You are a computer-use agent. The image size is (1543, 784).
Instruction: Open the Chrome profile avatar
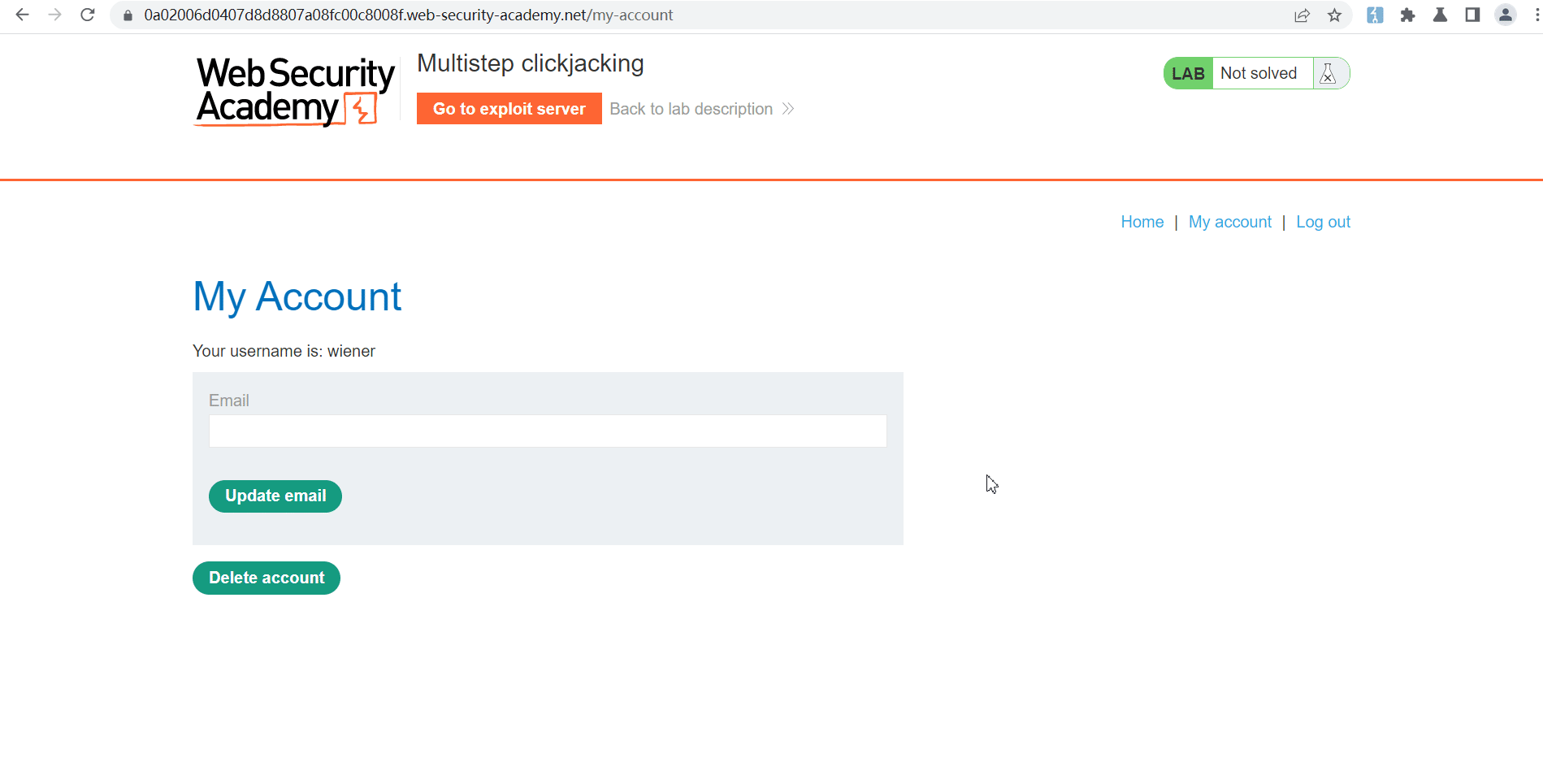point(1506,15)
